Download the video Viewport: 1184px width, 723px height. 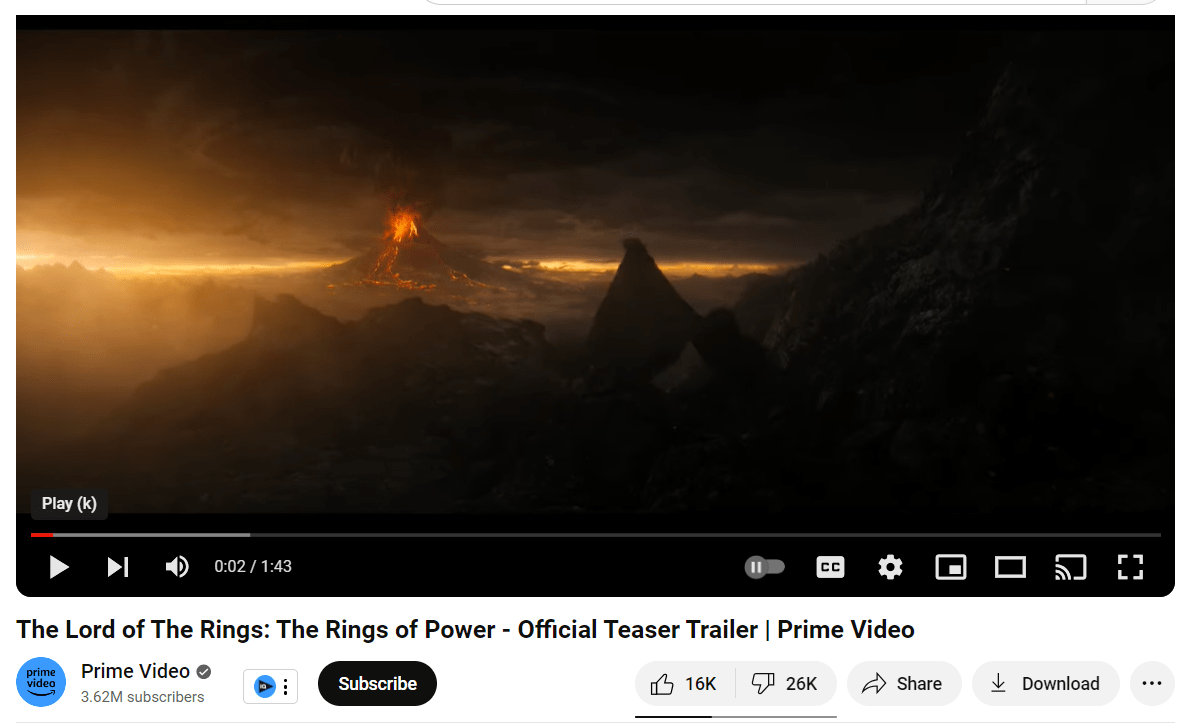[x=1046, y=684]
